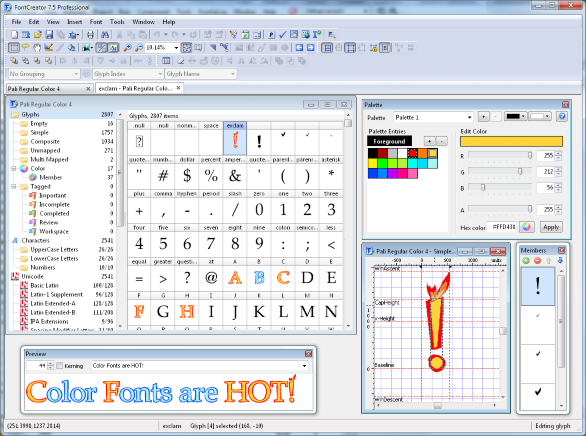This screenshot has height=436, width=586.
Task: Click the Save floppy disk icon
Action: (x=49, y=35)
